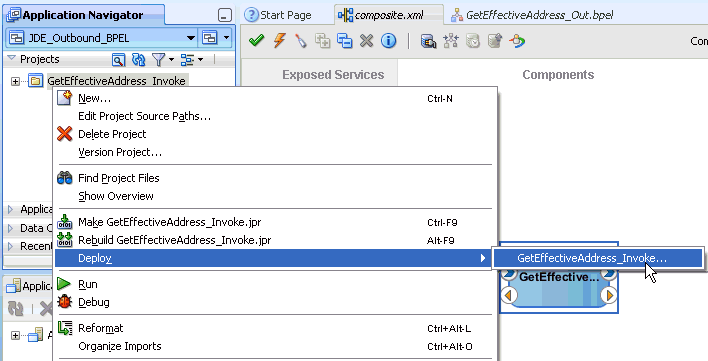The width and height of the screenshot is (708, 361).
Task: Click the grayed Expand All plus icon
Action: [x=322, y=41]
